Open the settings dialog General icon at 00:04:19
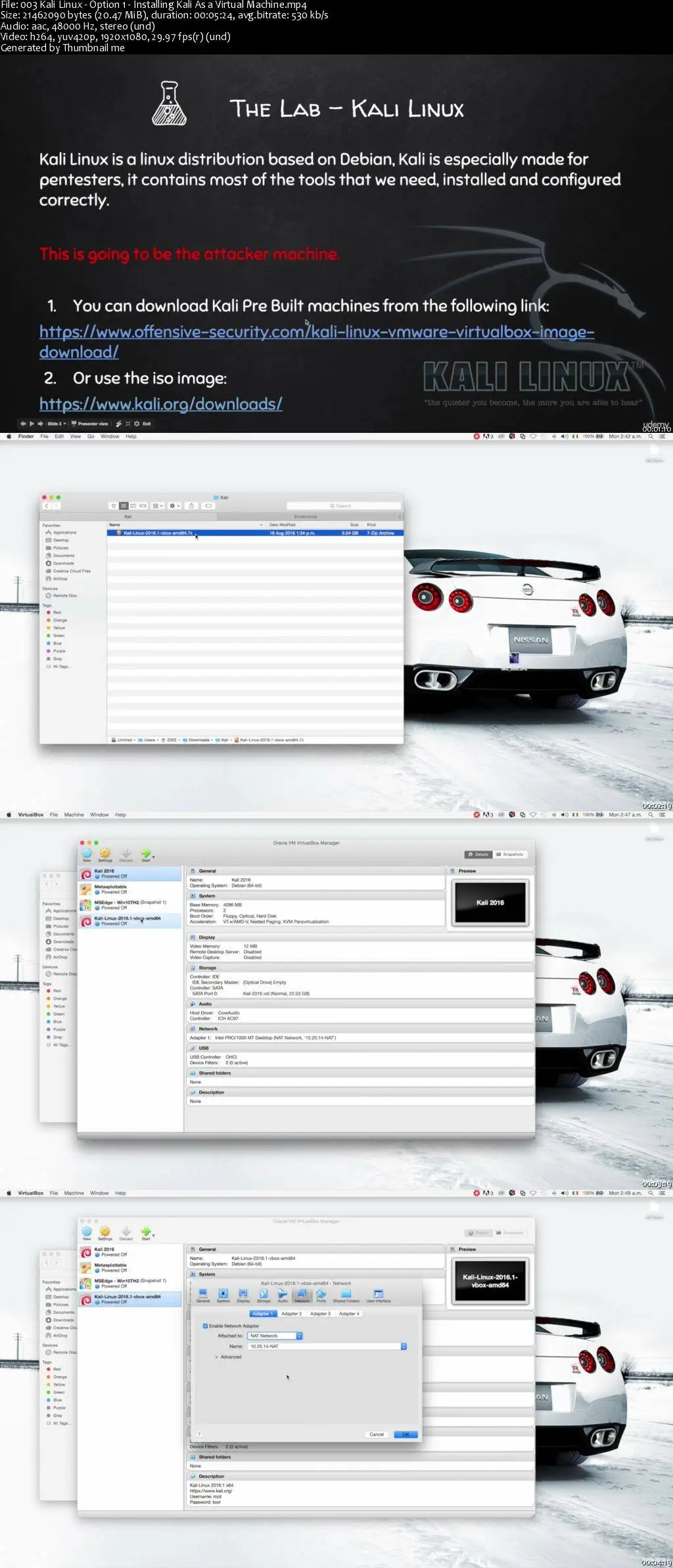This screenshot has height=1568, width=673. click(203, 1295)
